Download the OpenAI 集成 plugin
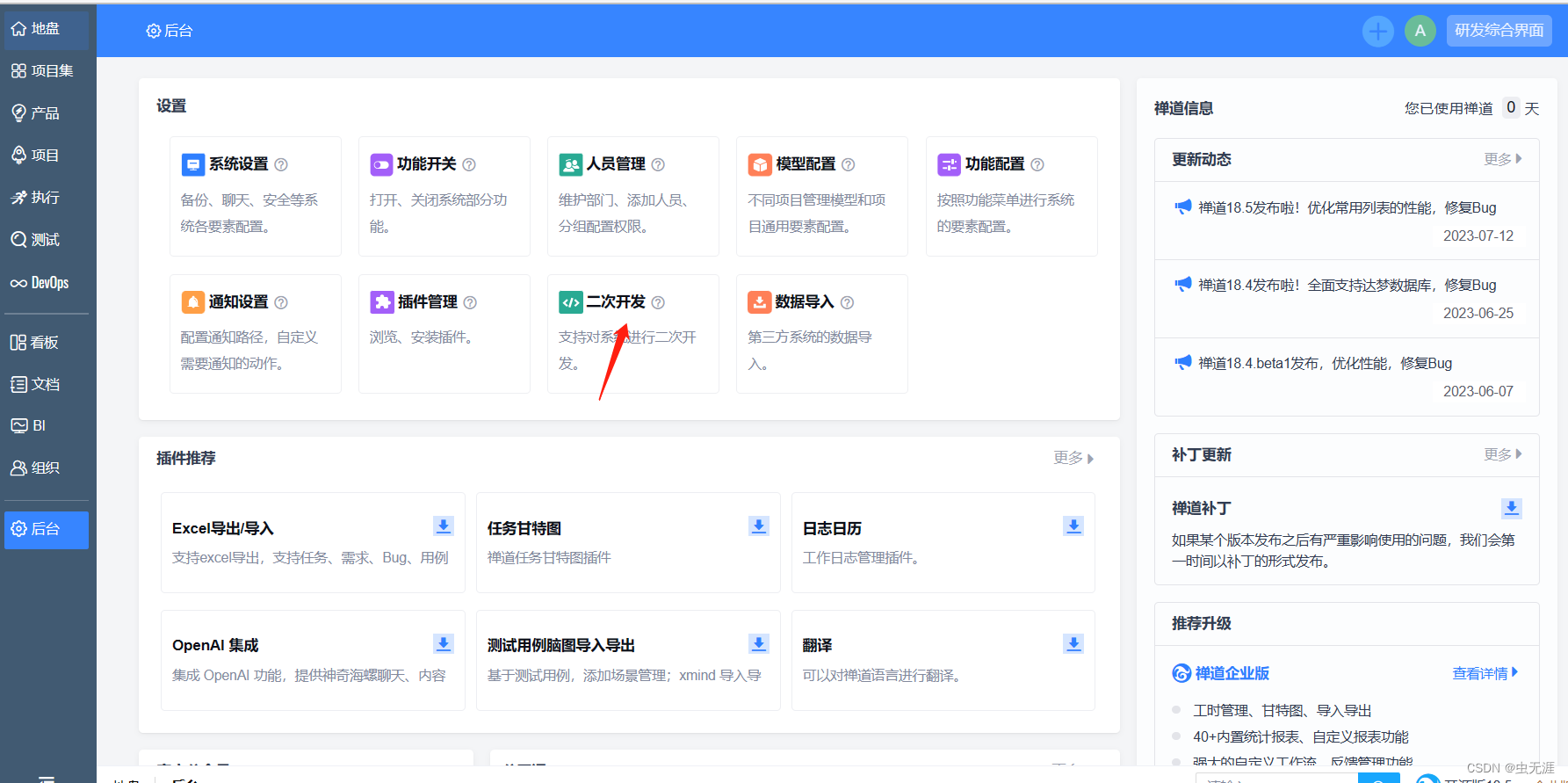This screenshot has height=783, width=1568. tap(444, 644)
